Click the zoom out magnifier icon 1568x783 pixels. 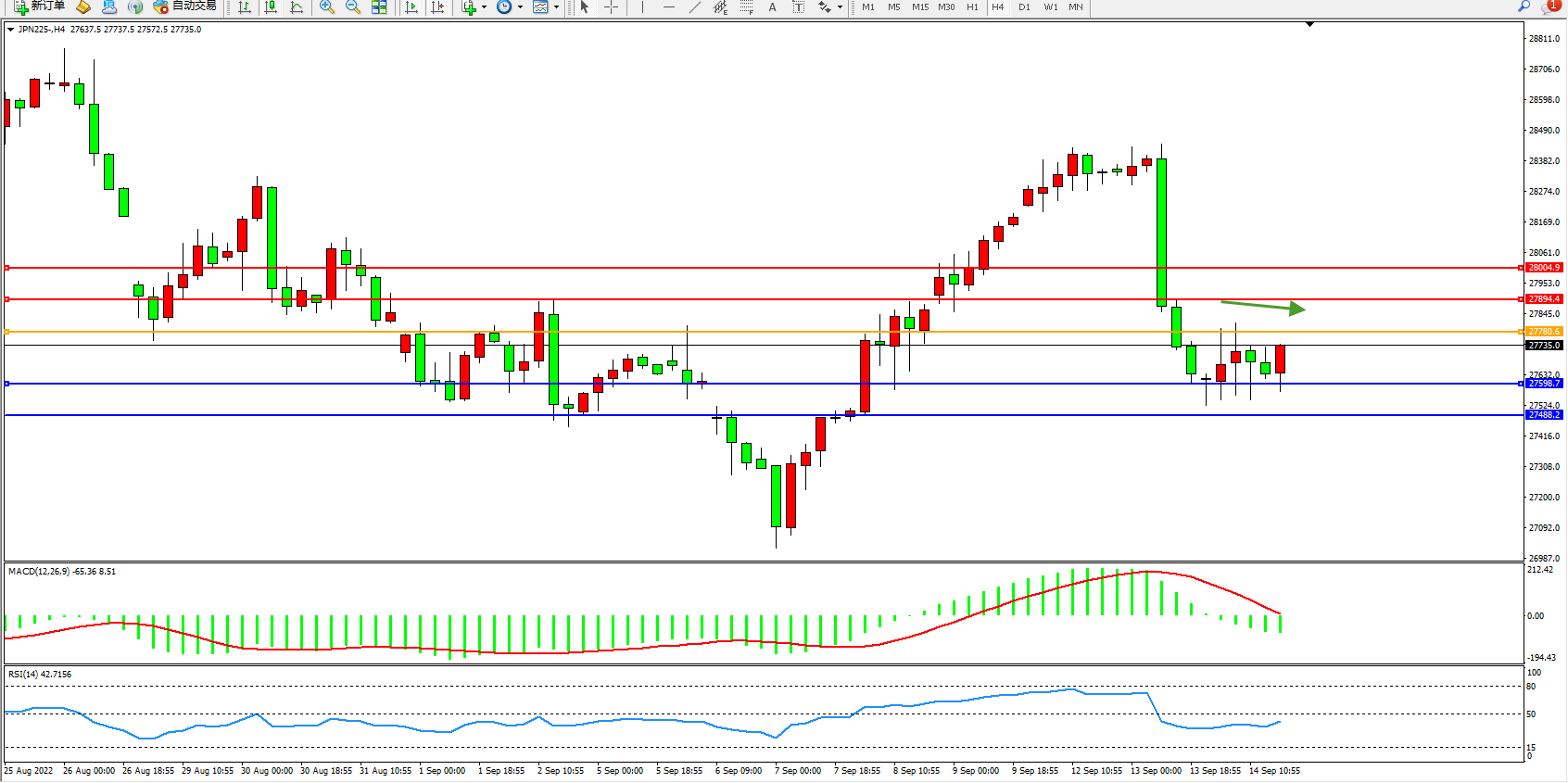(352, 7)
